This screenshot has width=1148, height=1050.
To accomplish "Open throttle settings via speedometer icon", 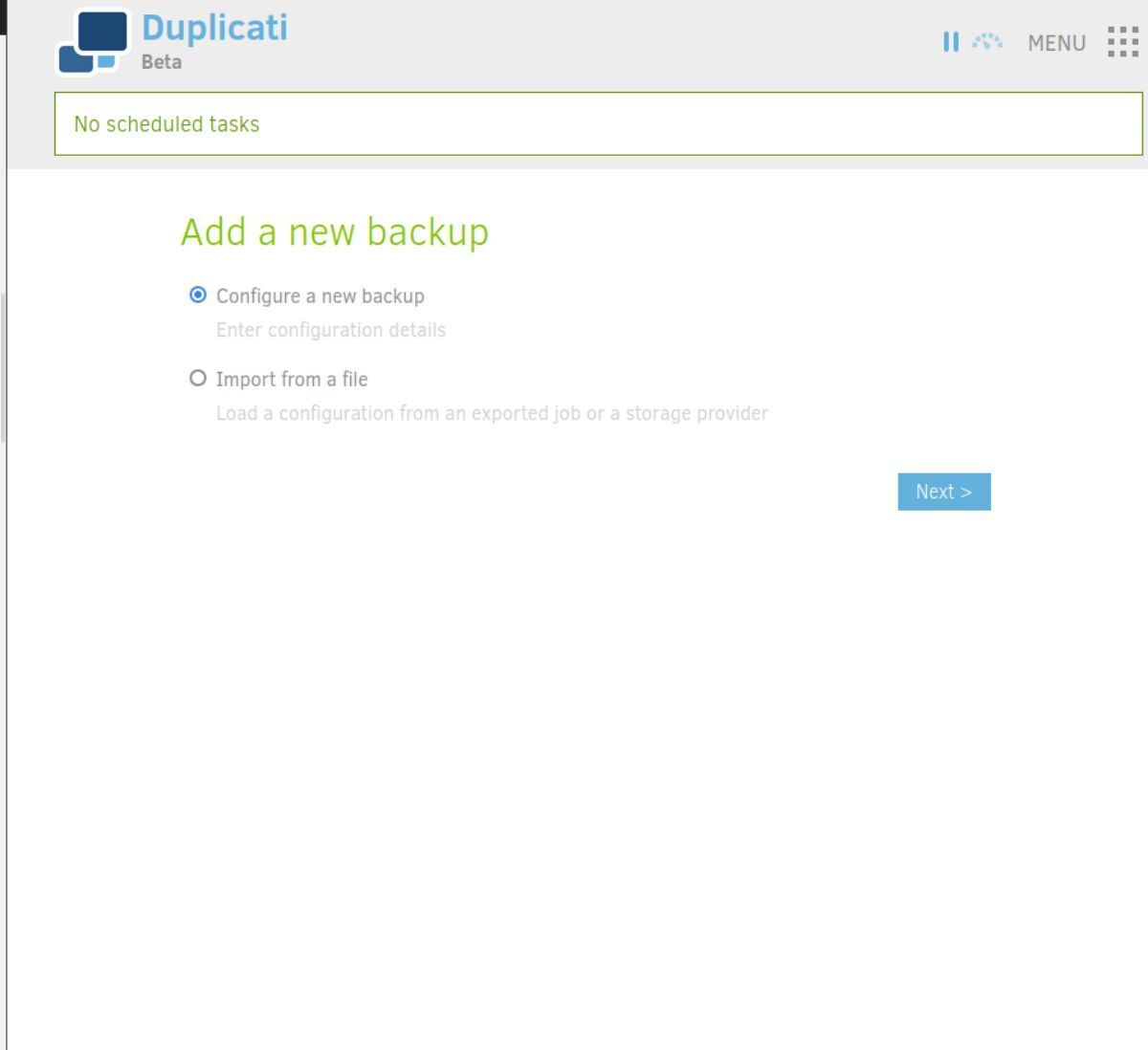I will pos(987,41).
